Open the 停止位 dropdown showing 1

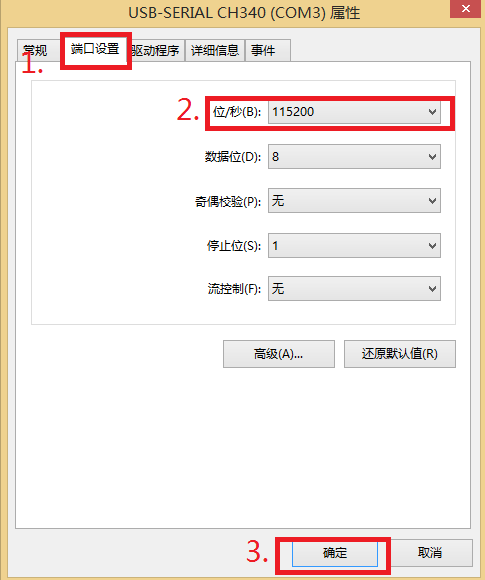pos(354,246)
